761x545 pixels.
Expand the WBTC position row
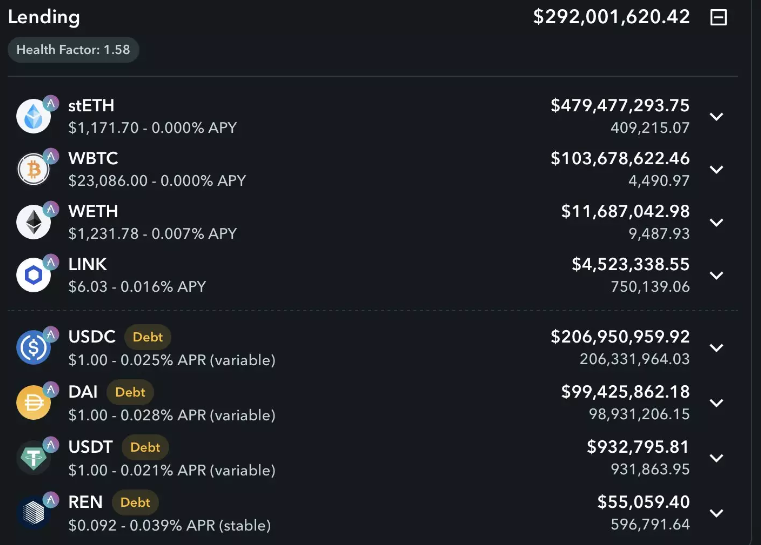point(716,170)
